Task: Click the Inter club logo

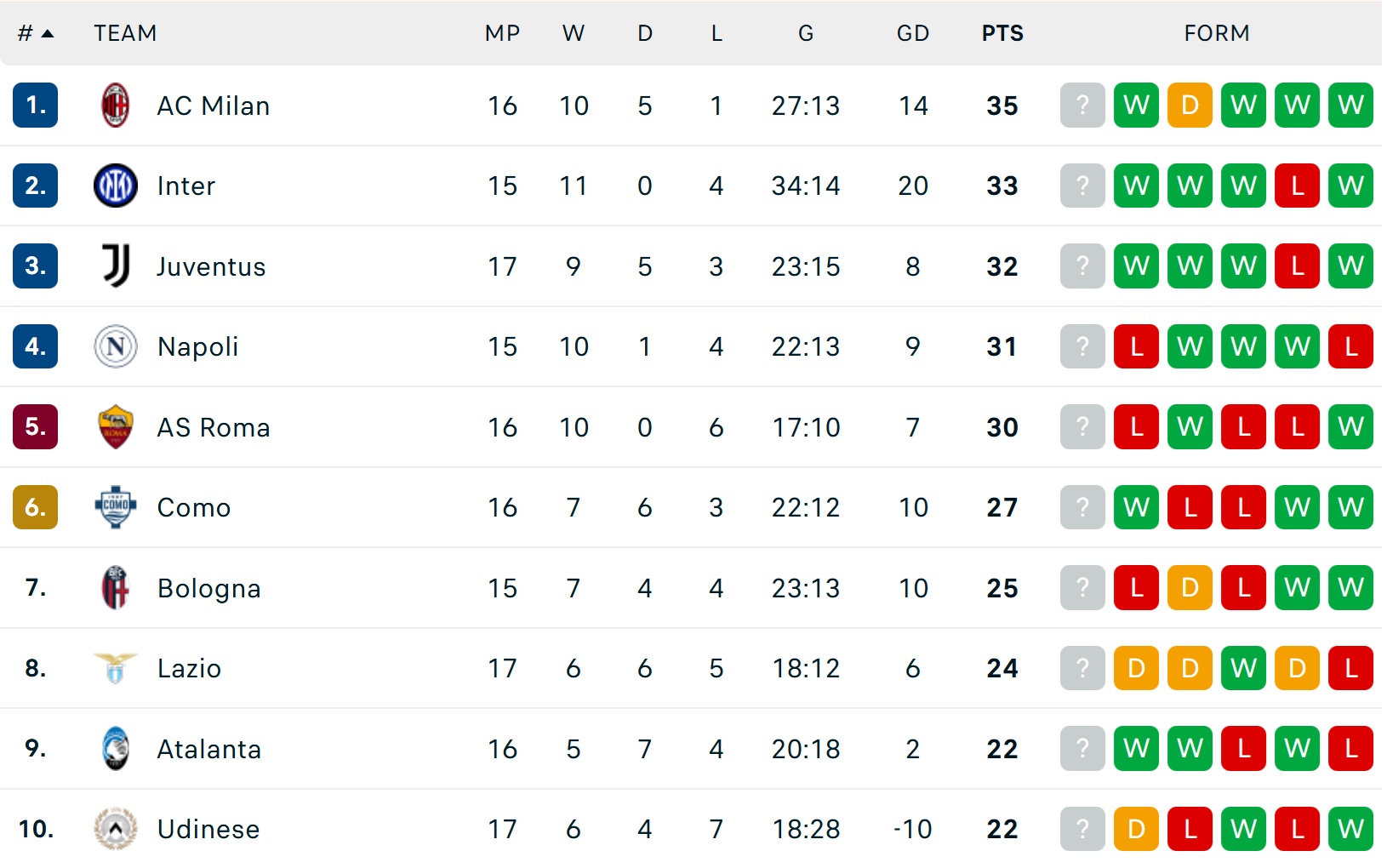Action: point(116,186)
